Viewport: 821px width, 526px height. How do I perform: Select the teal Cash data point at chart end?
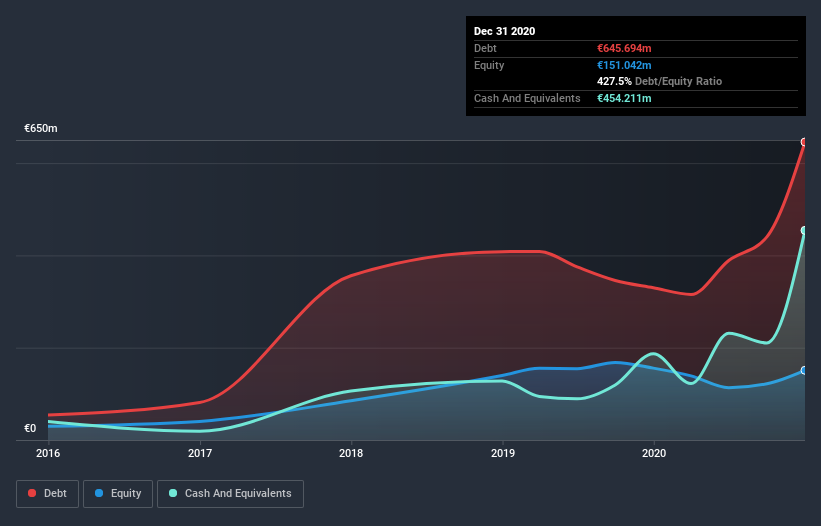(x=804, y=230)
